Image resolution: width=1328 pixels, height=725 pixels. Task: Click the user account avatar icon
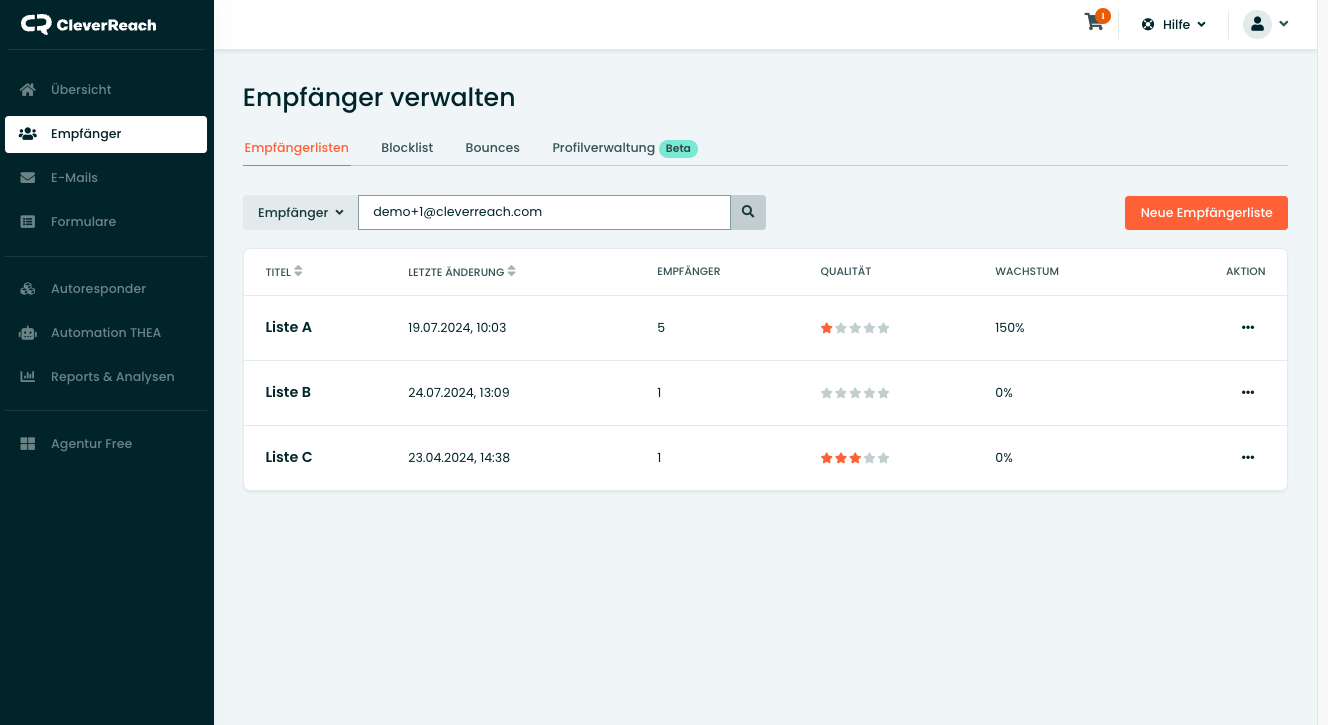click(x=1257, y=24)
